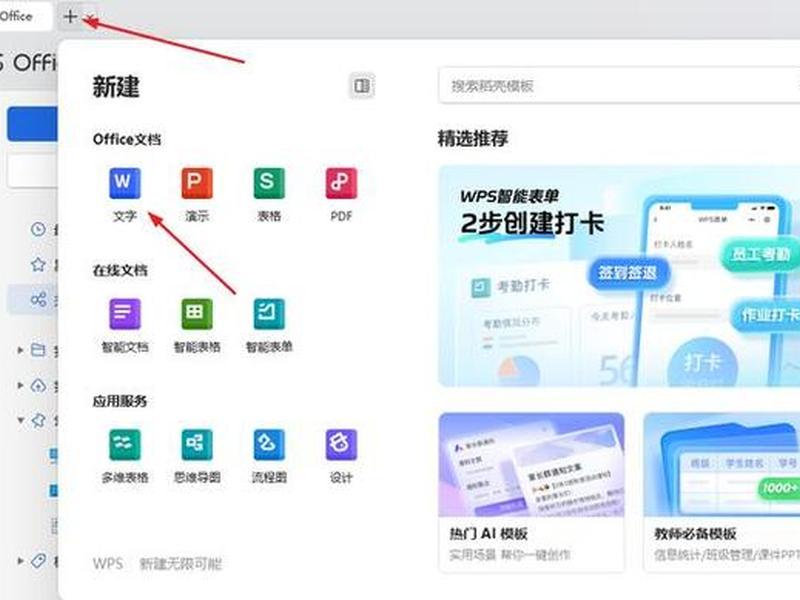The width and height of the screenshot is (800, 600).
Task: Open the folder icon in sidebar
Action: [38, 350]
